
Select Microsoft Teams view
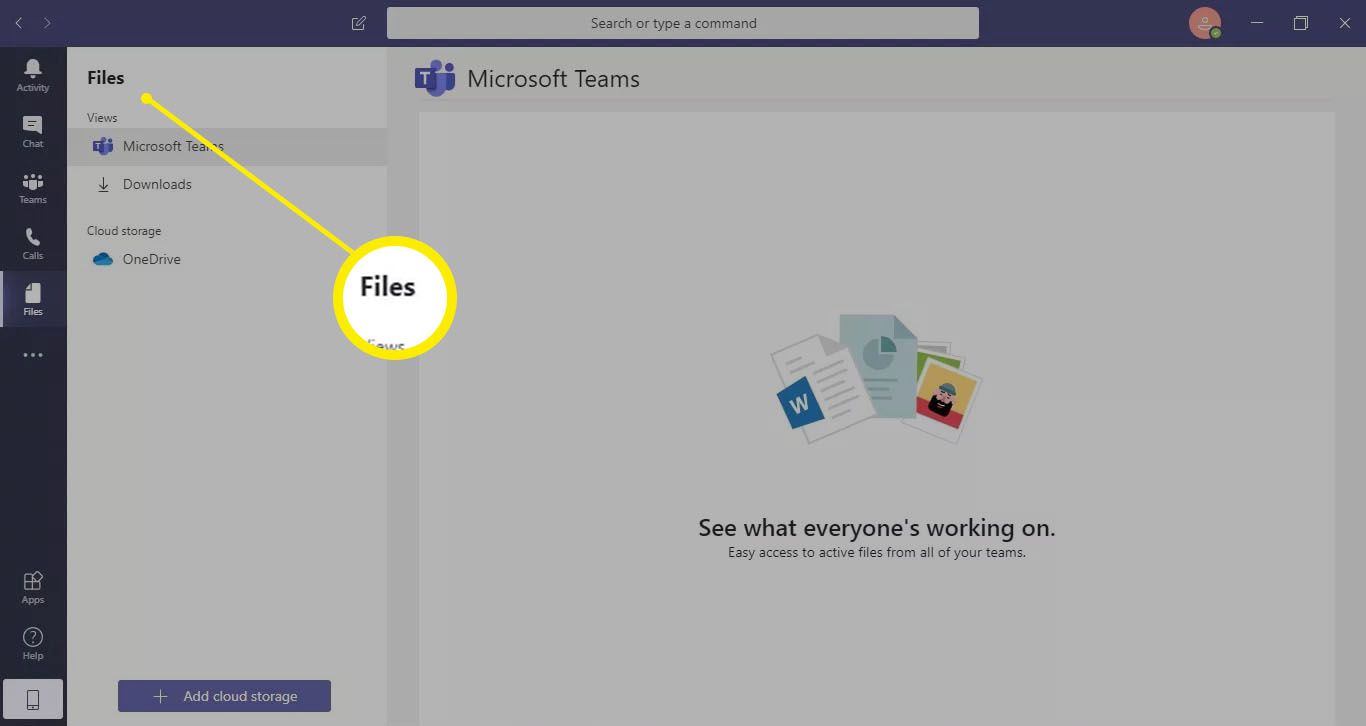(227, 146)
